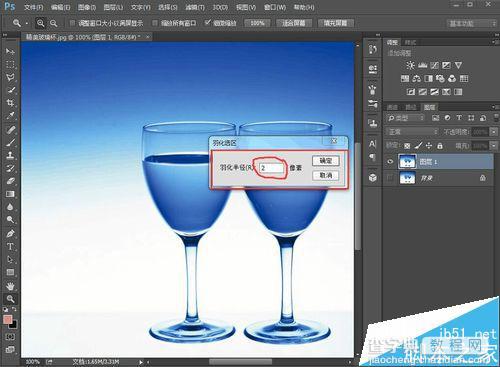500x367 pixels.
Task: Select the Zoom tool in toolbox
Action: [x=10, y=299]
